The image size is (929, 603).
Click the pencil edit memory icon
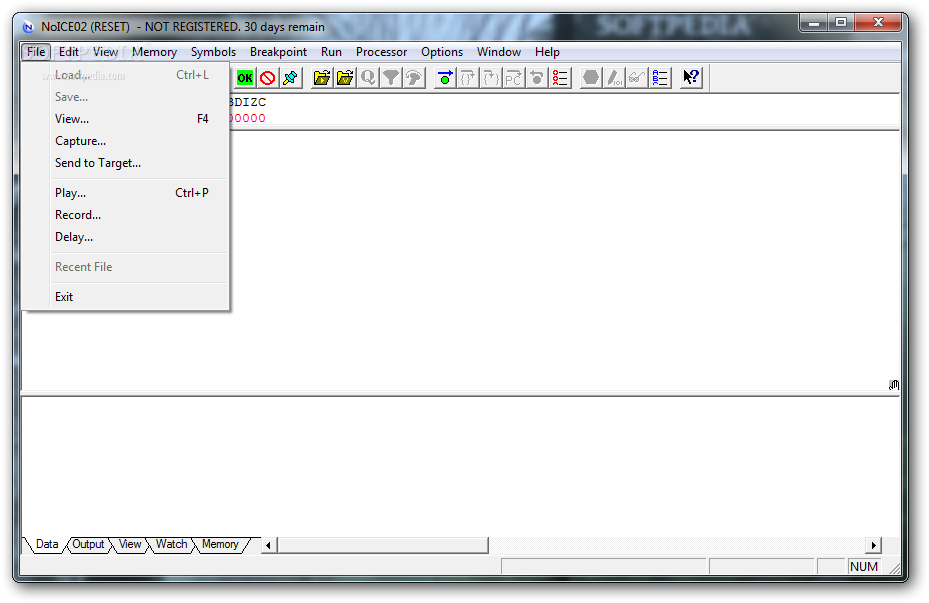coord(614,78)
